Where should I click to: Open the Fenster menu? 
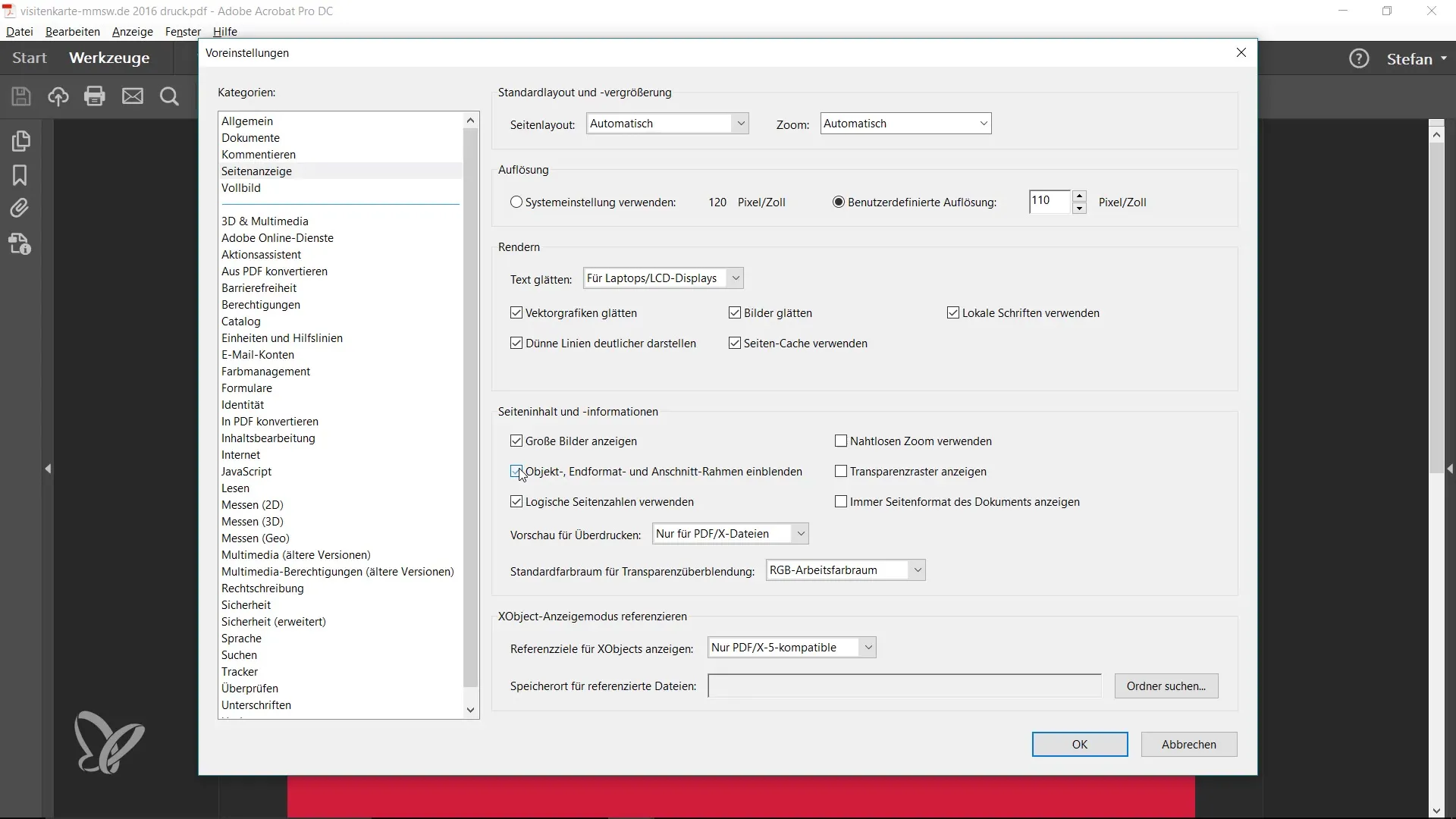coord(183,32)
